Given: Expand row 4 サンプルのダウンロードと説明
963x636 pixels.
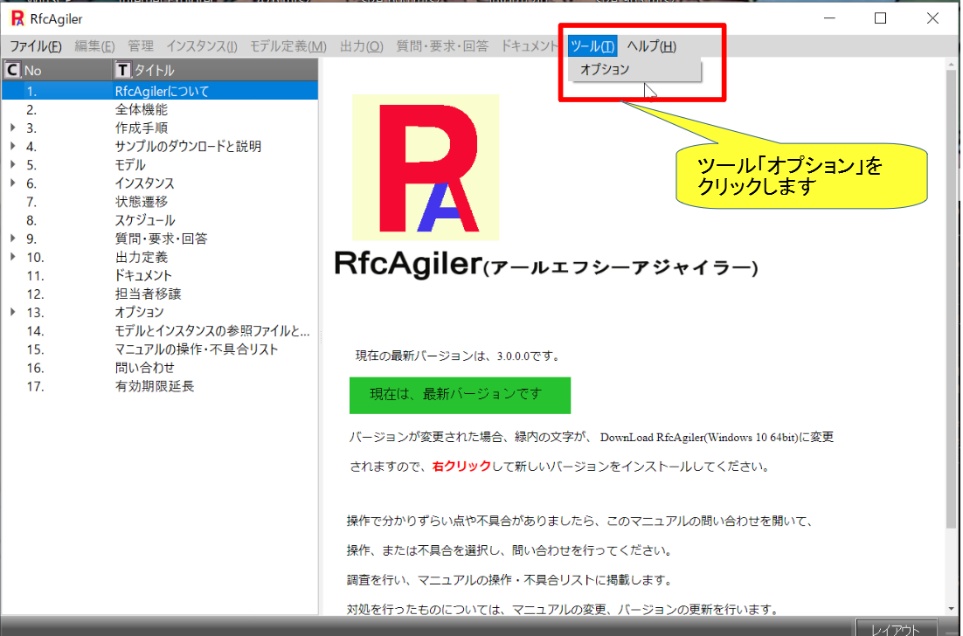Looking at the screenshot, I should pyautogui.click(x=13, y=146).
